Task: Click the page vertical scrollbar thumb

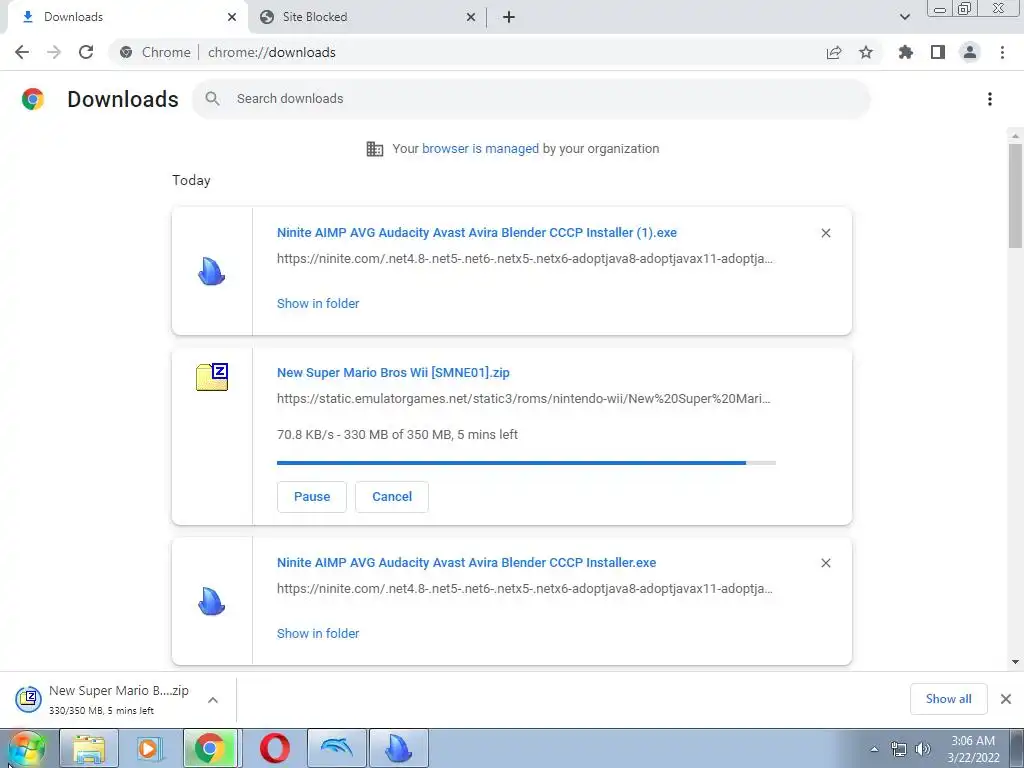Action: point(1015,196)
